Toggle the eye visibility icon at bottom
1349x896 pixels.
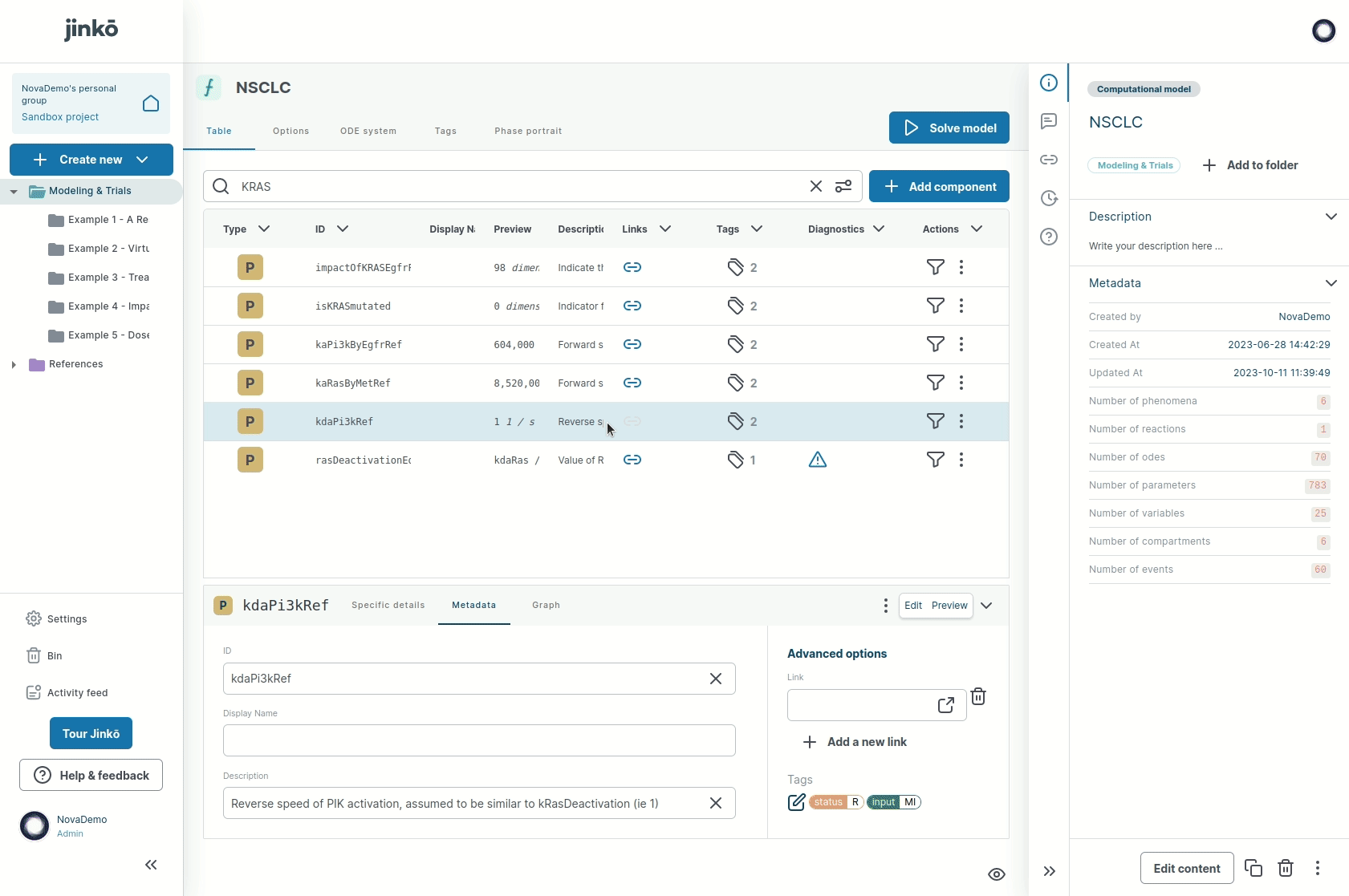[996, 874]
